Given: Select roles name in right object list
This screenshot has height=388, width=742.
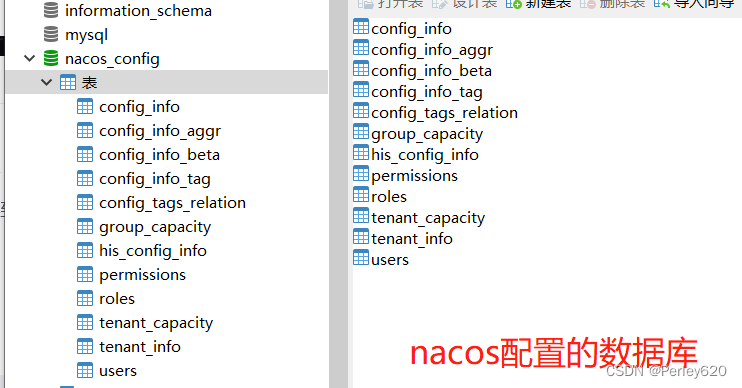Looking at the screenshot, I should [x=389, y=197].
